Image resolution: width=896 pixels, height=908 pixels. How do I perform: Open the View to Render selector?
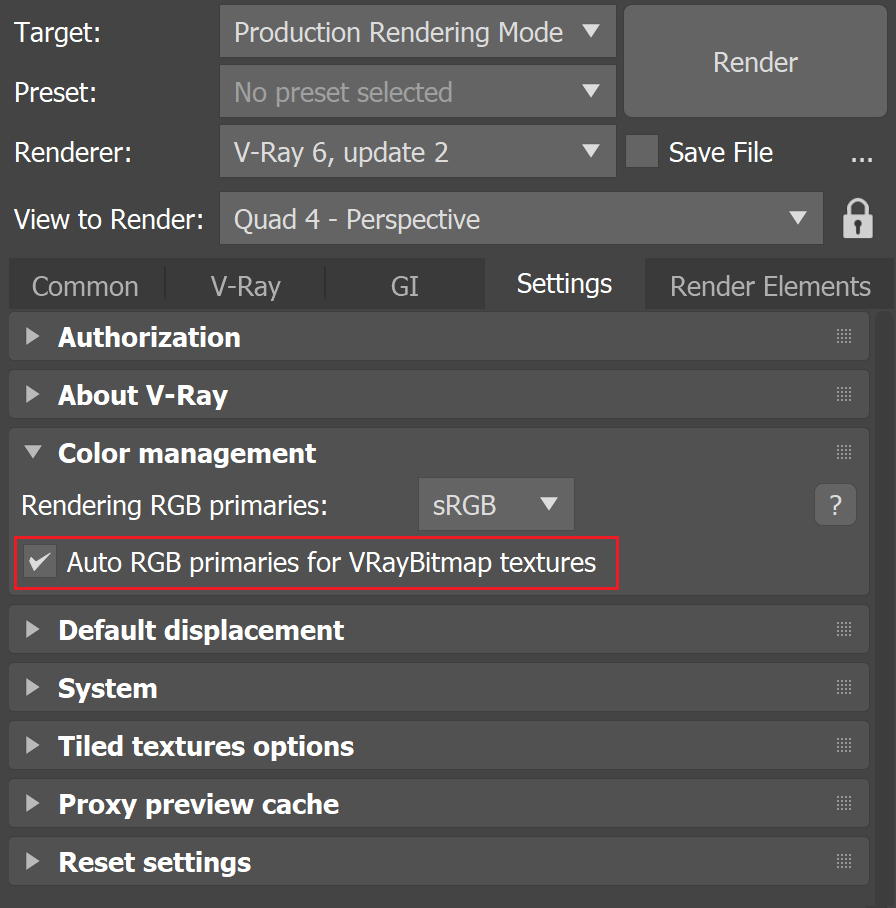coord(521,219)
